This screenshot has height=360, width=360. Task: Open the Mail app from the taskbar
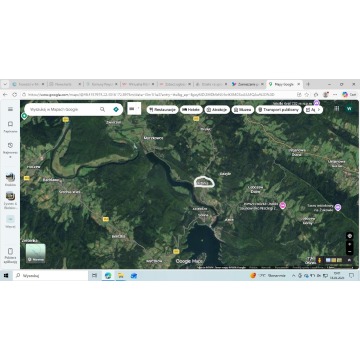pos(134,276)
